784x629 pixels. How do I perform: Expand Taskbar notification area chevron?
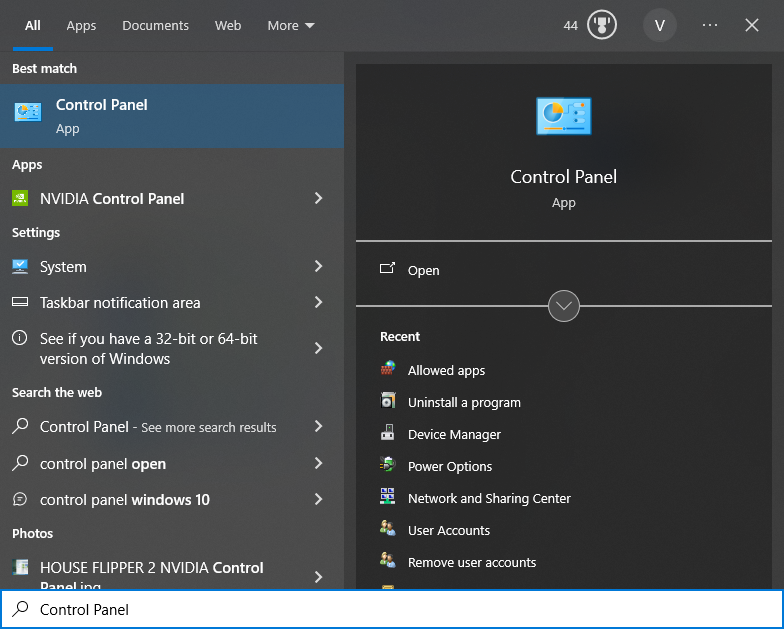[x=318, y=302]
